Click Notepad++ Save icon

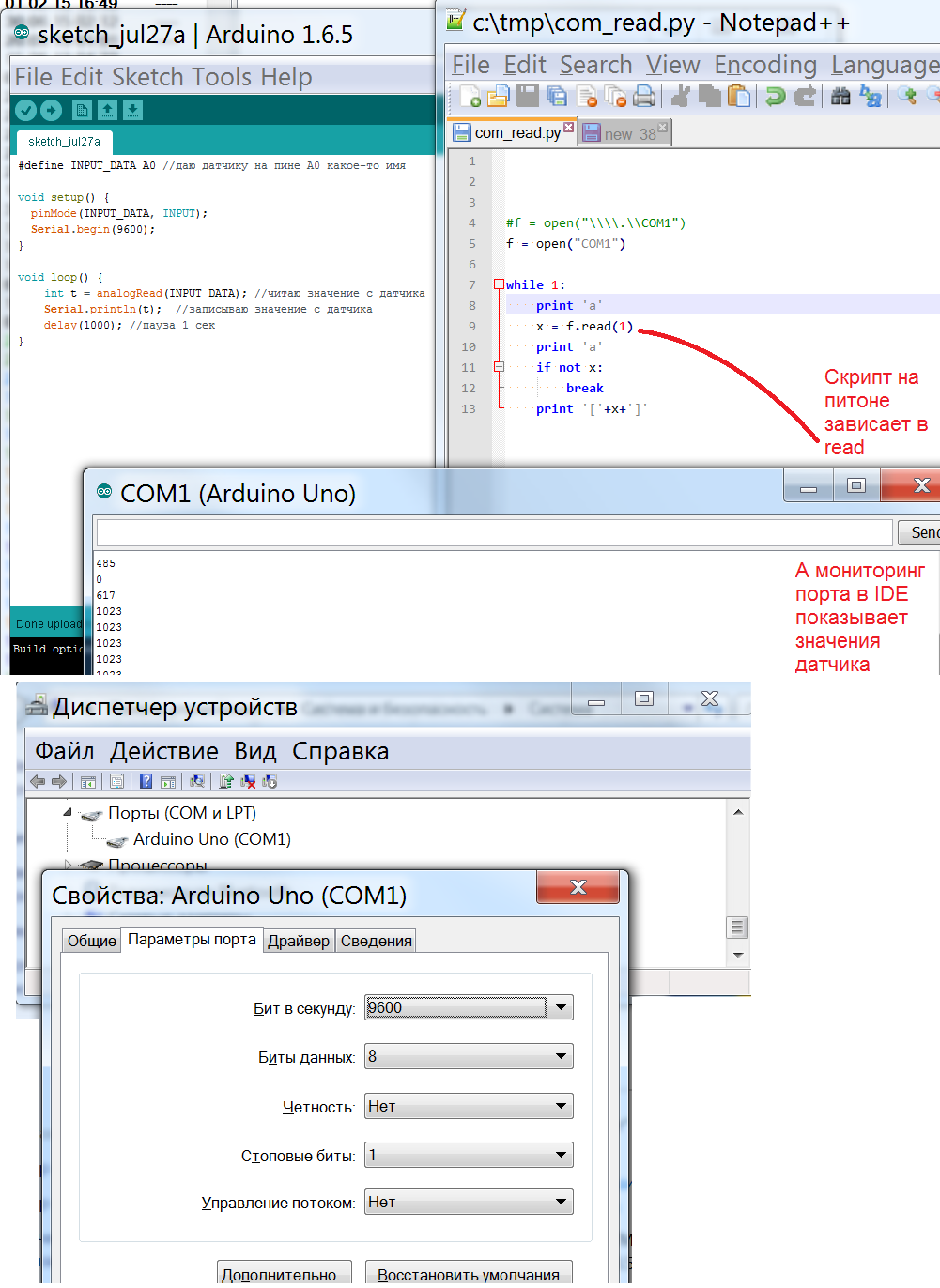pyautogui.click(x=528, y=96)
